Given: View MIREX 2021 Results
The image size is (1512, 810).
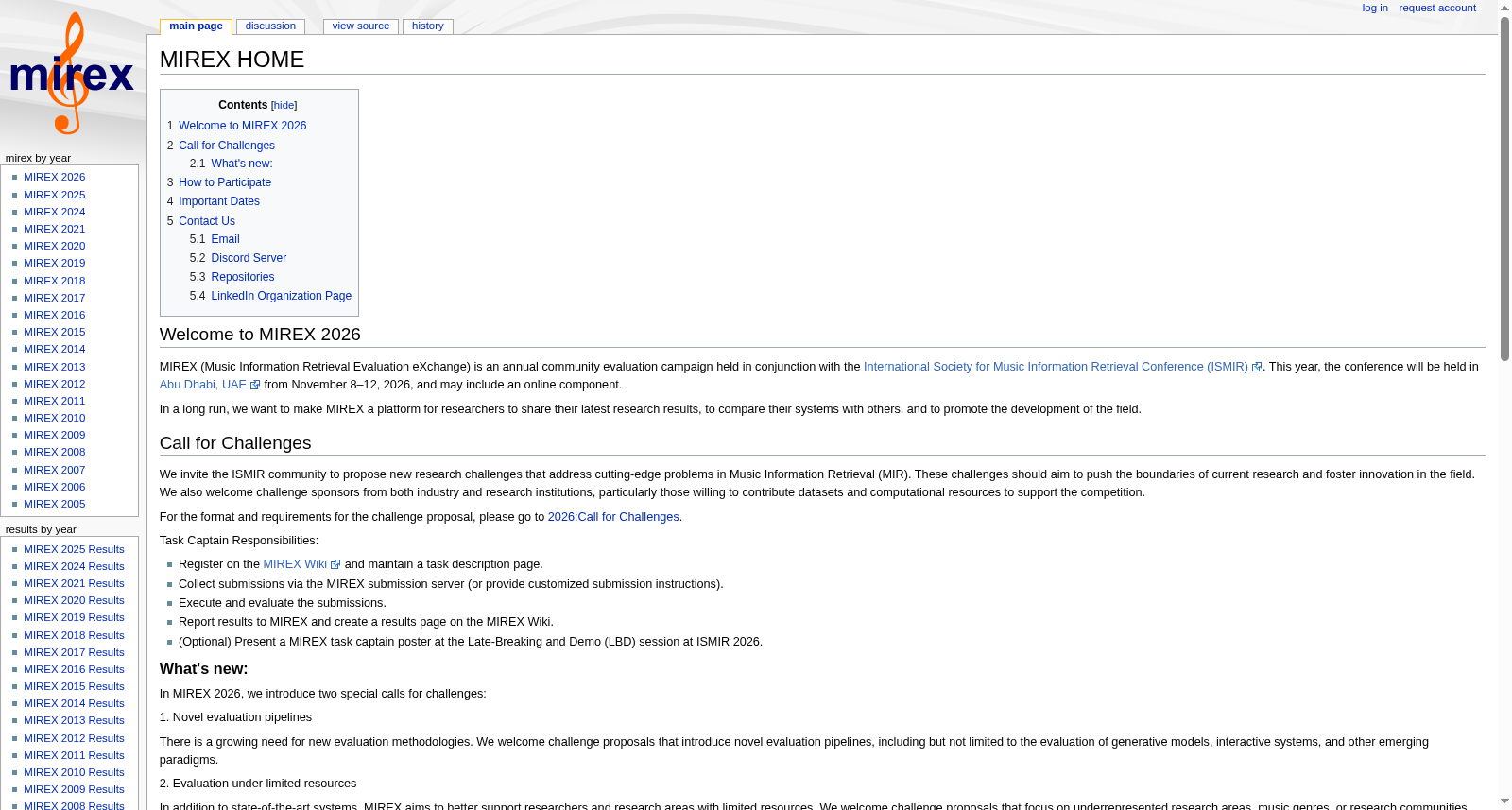Looking at the screenshot, I should click(74, 583).
